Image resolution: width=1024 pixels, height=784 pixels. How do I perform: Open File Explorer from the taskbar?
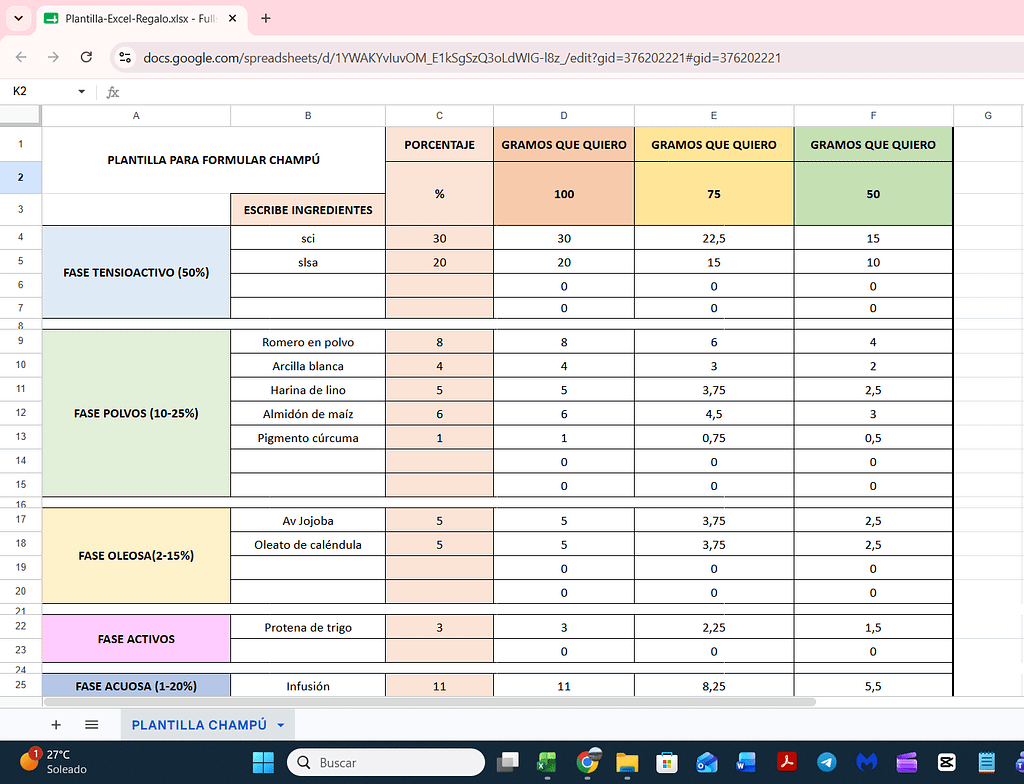pyautogui.click(x=627, y=762)
